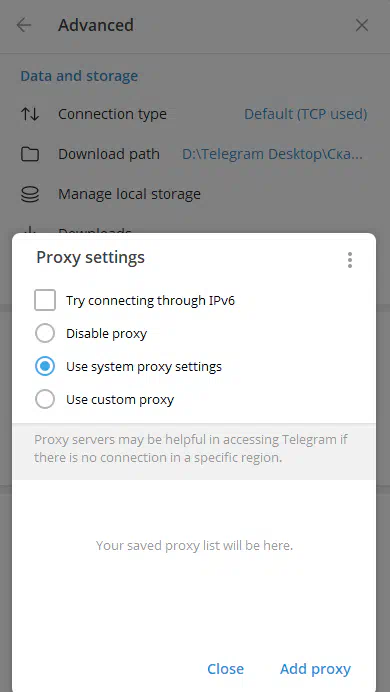The image size is (390, 692).
Task: Click the Try connecting through IPv6 label
Action: coord(150,301)
